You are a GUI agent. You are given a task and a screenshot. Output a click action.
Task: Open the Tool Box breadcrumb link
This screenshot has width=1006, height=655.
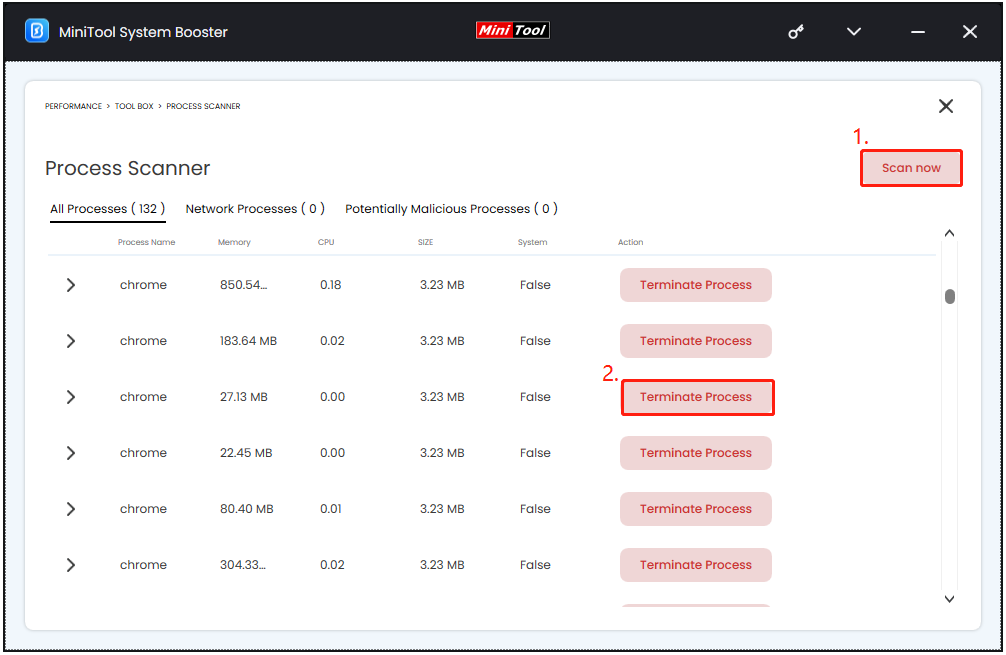coord(134,106)
